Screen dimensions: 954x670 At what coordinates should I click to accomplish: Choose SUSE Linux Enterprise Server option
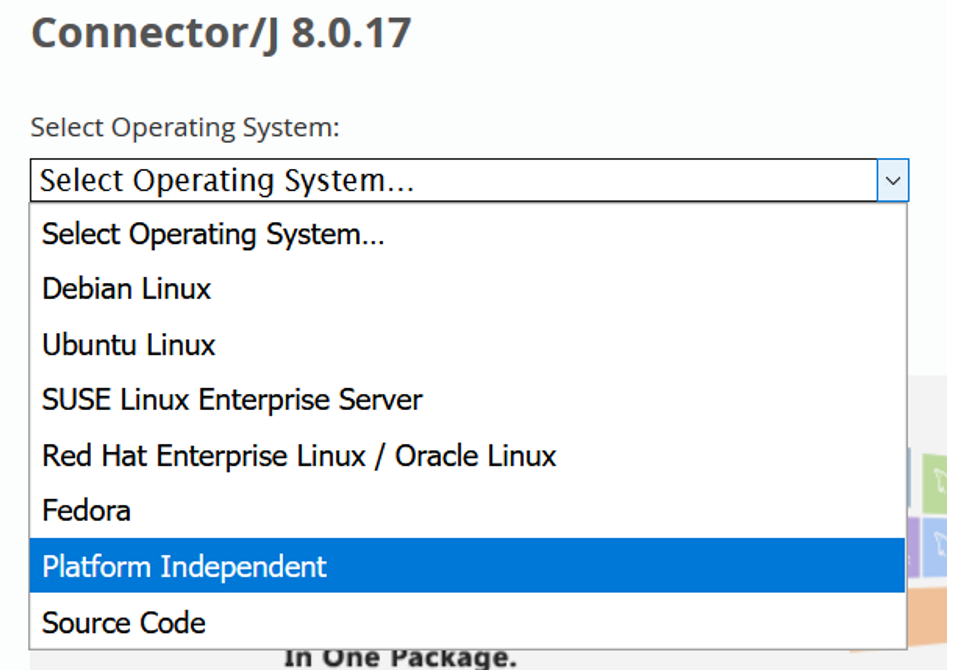[x=467, y=400]
